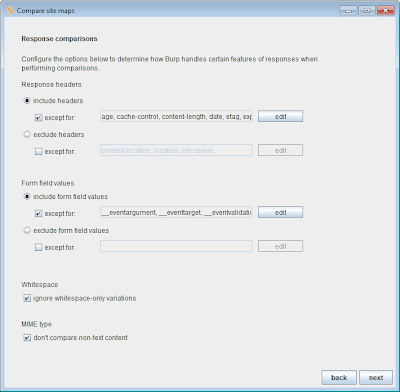Click edit button next to __eventargument field list
Viewport: 400px width, 392px height.
tap(280, 212)
